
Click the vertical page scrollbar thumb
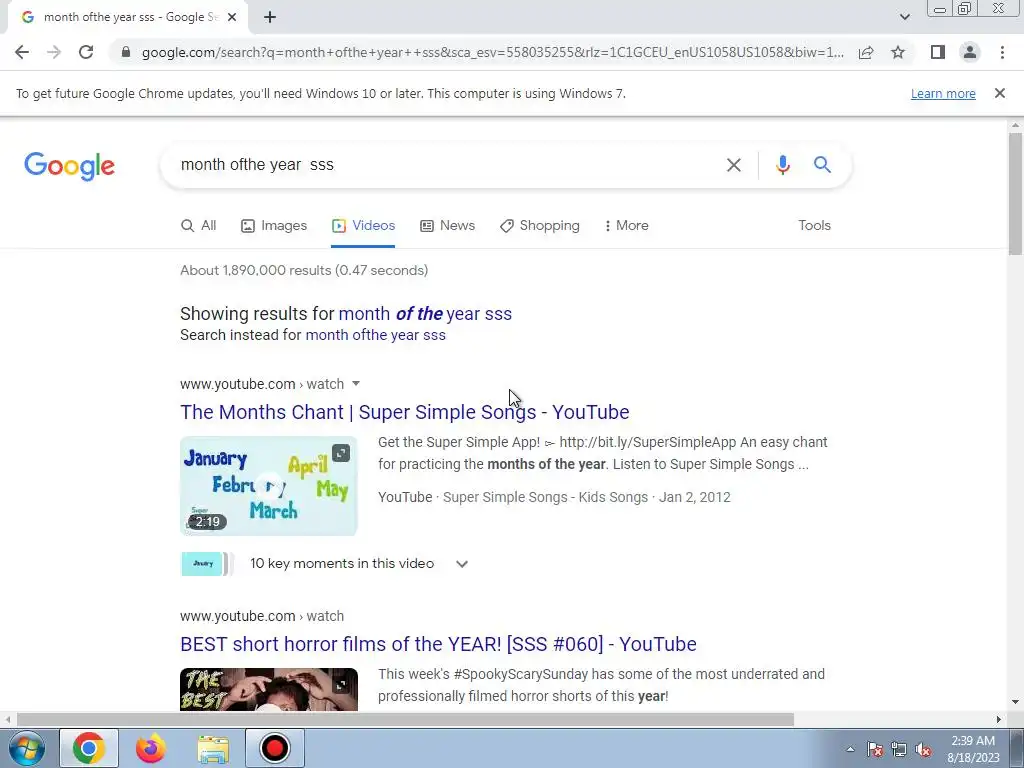pyautogui.click(x=1015, y=193)
